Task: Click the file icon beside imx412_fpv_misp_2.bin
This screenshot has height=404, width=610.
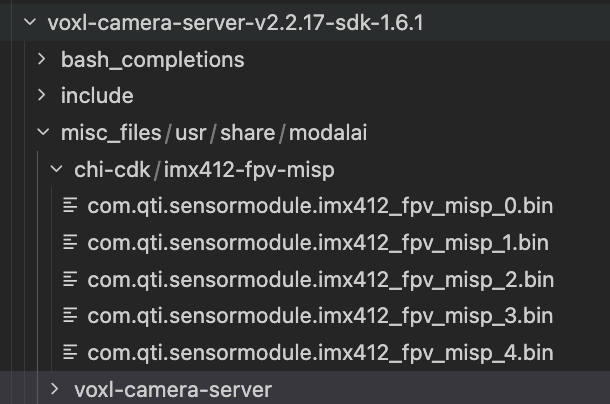Action: (x=70, y=279)
